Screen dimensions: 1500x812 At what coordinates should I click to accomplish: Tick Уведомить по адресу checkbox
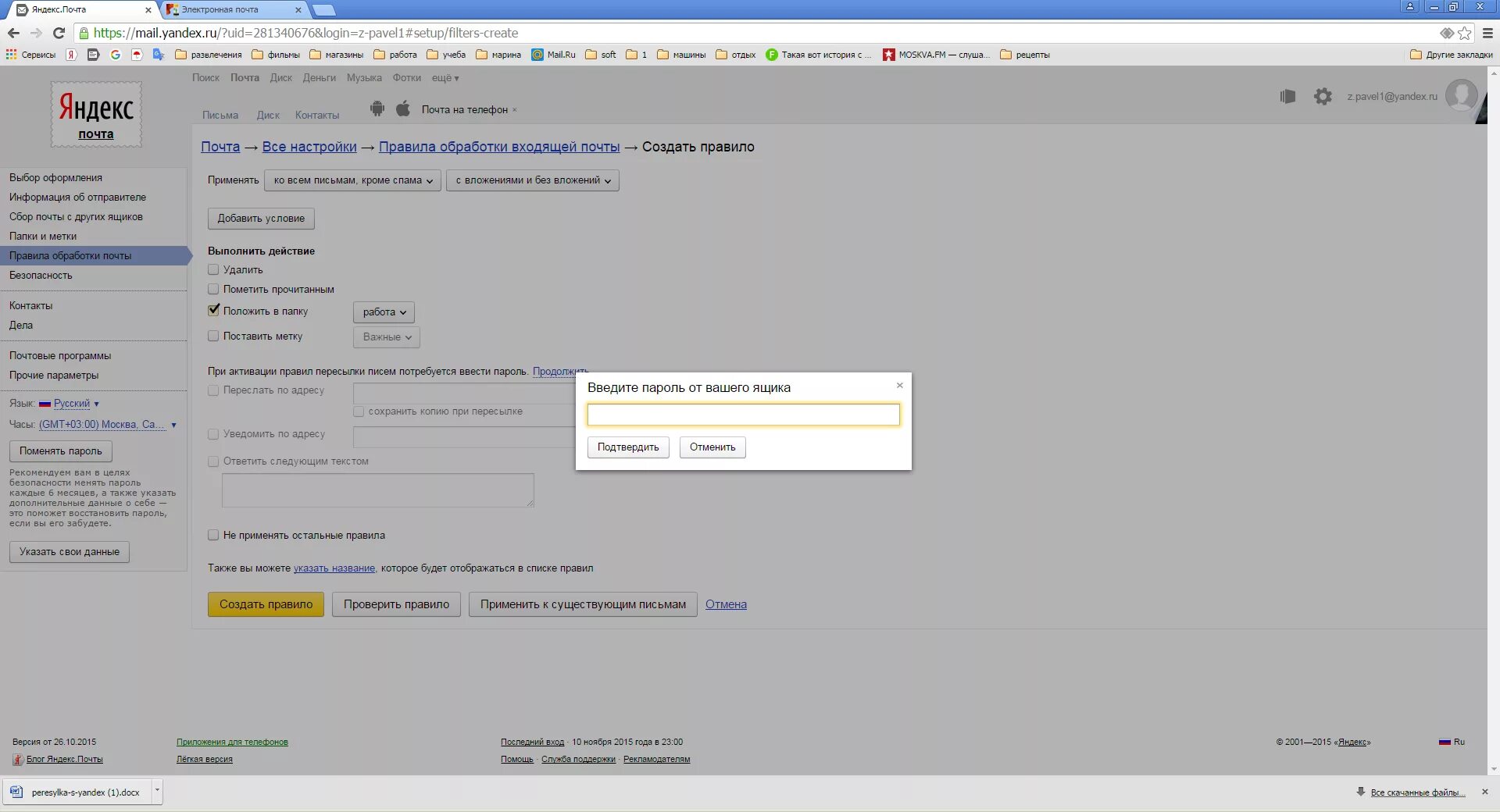213,434
